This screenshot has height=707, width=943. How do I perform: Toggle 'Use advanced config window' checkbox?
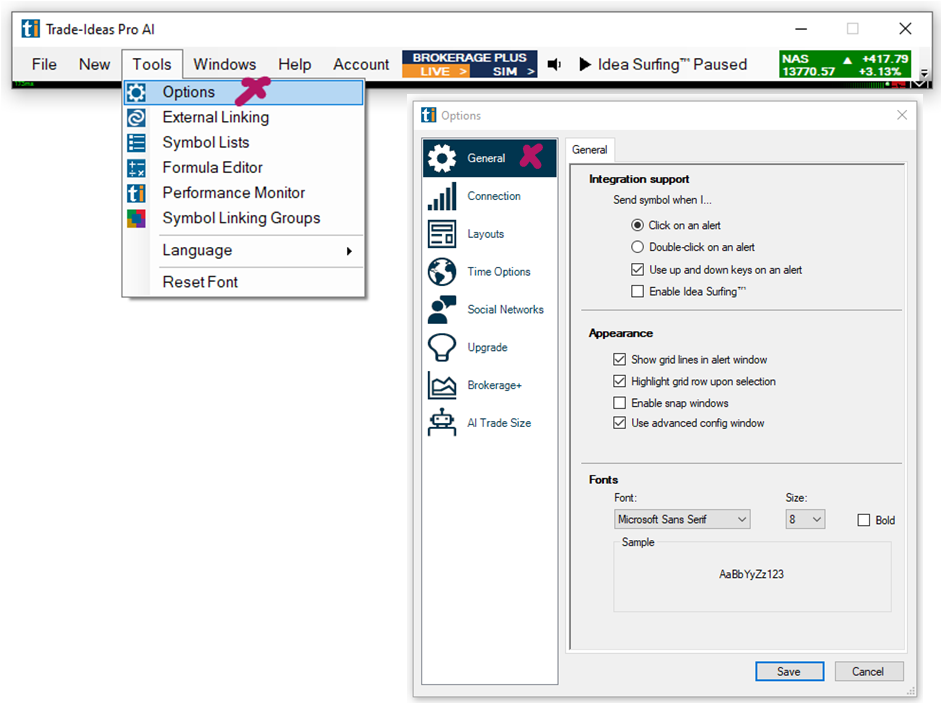coord(619,423)
